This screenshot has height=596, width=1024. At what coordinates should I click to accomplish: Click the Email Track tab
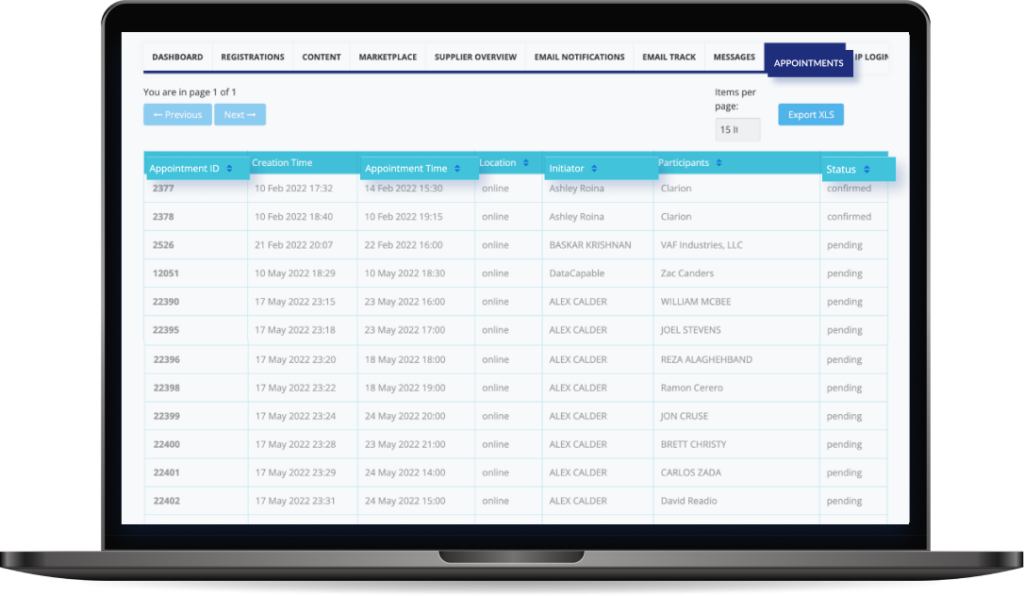pos(669,57)
